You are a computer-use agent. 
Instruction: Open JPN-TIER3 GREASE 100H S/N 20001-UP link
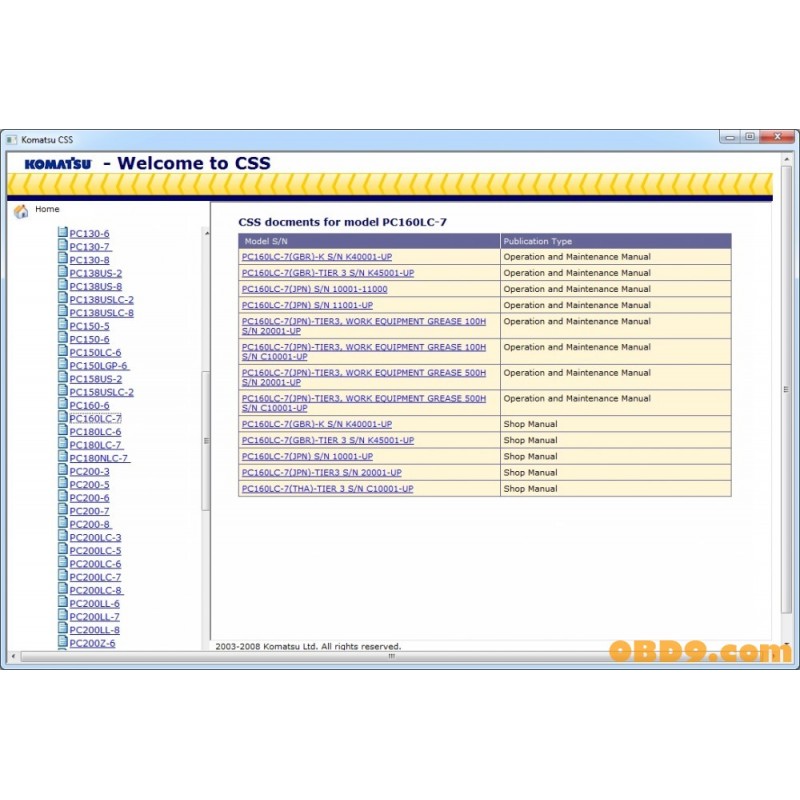point(364,326)
